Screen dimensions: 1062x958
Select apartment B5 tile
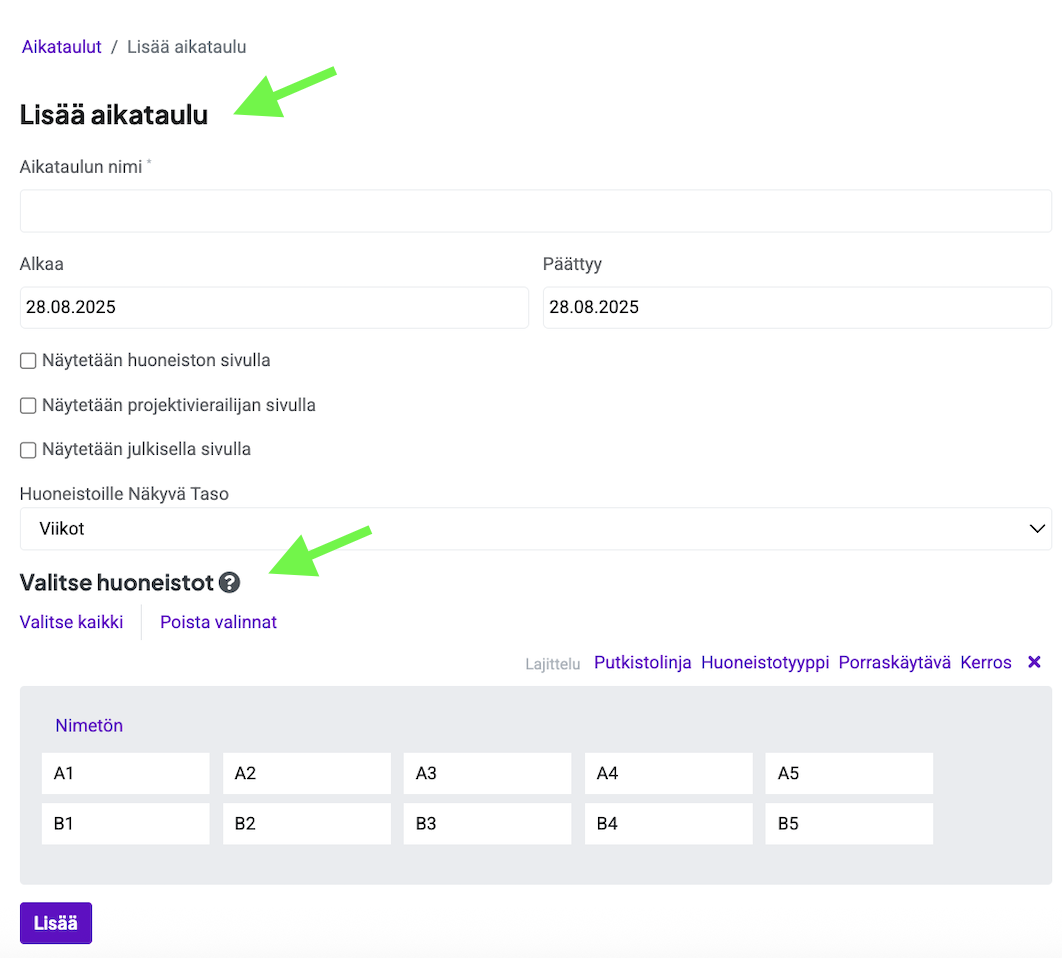point(848,824)
